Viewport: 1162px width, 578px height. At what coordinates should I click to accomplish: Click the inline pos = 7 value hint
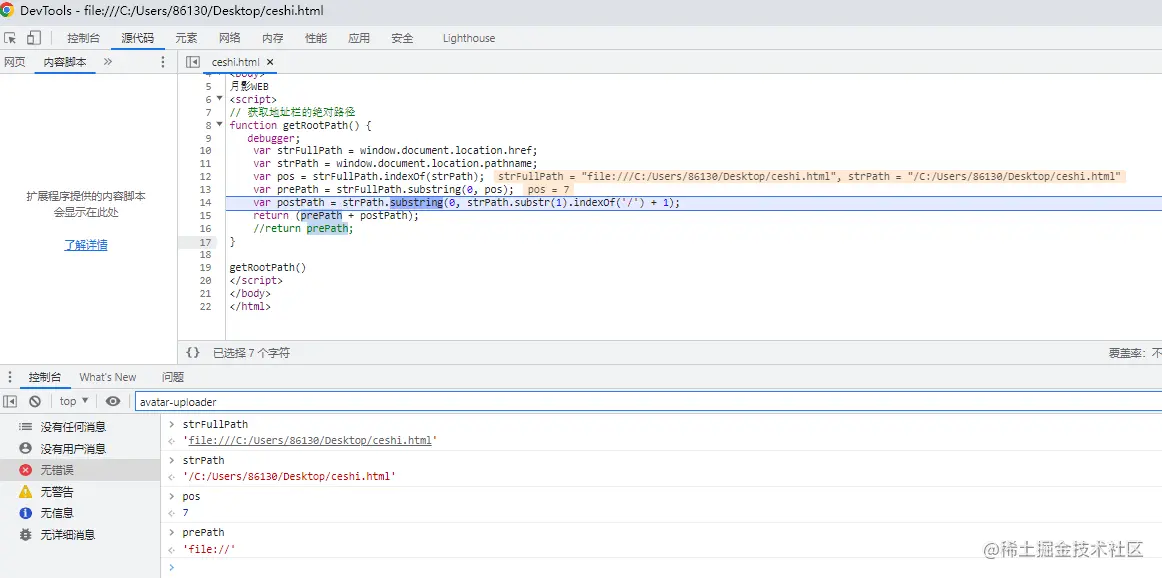click(549, 190)
